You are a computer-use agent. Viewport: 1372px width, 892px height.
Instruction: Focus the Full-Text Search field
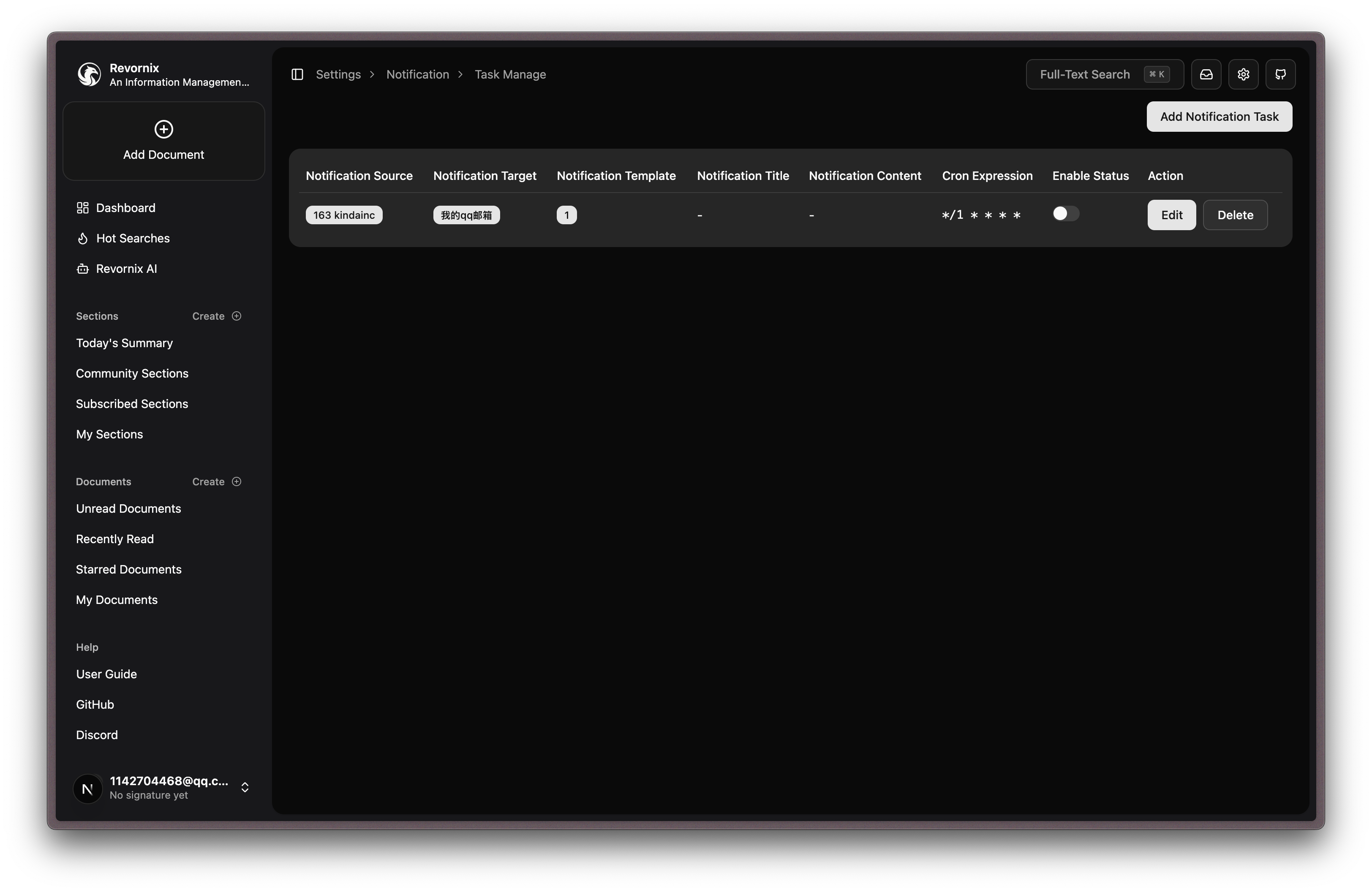tap(1105, 74)
